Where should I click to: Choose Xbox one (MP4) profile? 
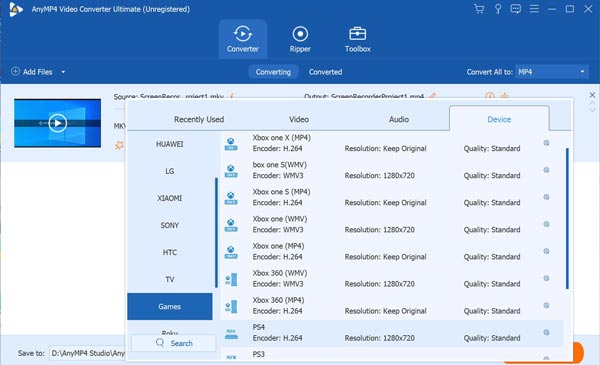pos(392,251)
